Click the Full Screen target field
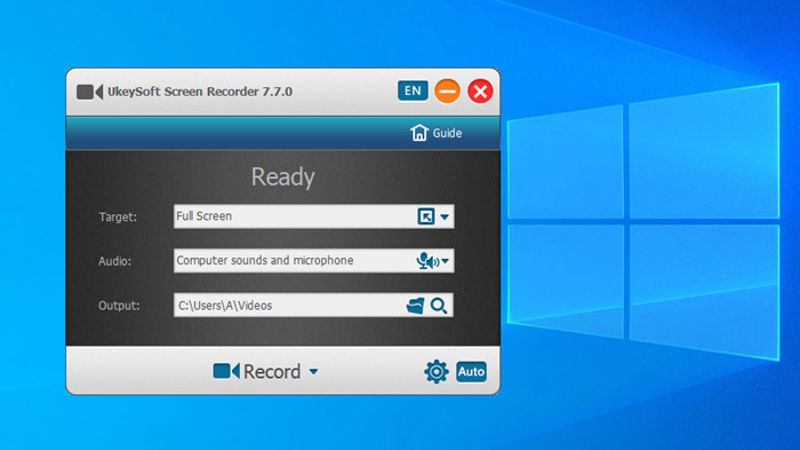Viewport: 800px width, 450px height. (x=314, y=216)
